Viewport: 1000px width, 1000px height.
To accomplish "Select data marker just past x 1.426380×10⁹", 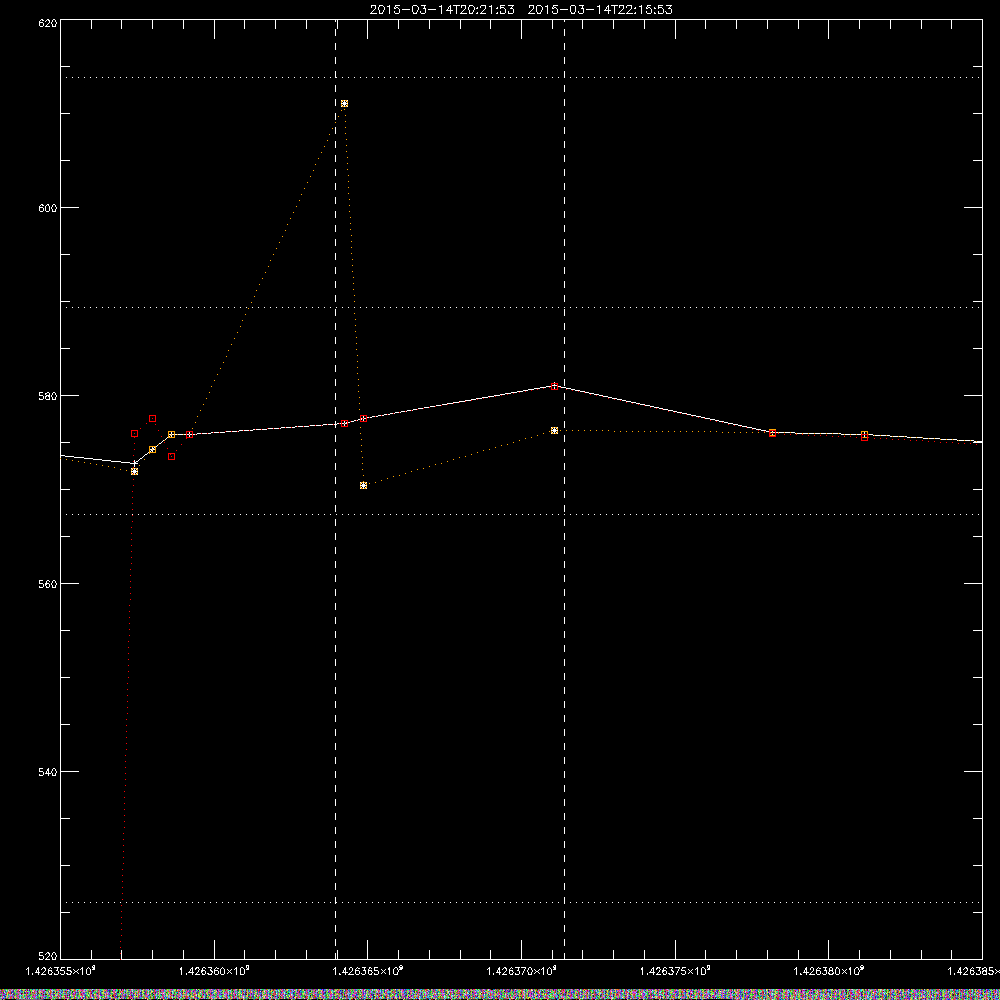I will [x=864, y=436].
